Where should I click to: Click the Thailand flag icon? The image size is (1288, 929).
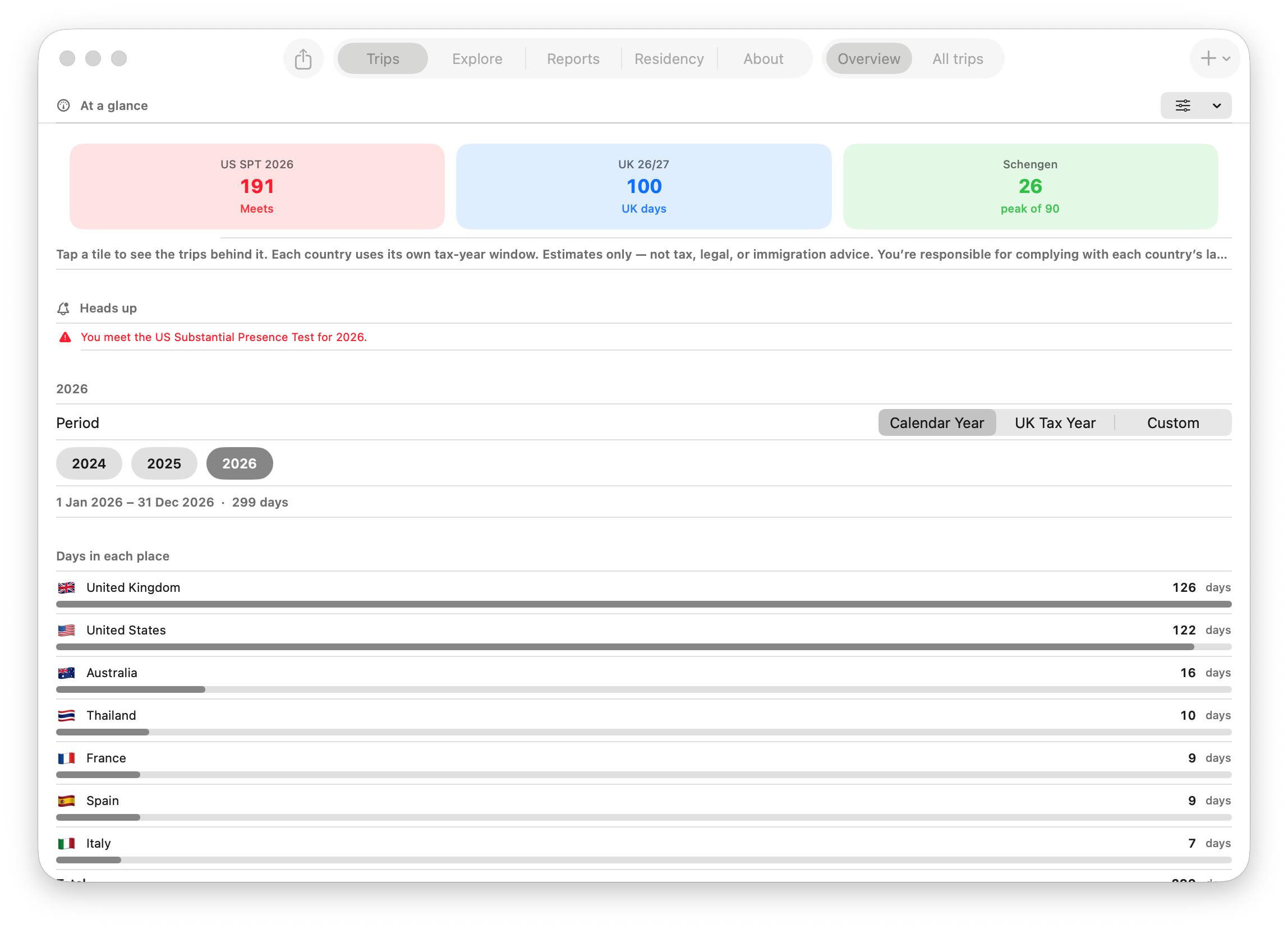click(x=66, y=715)
